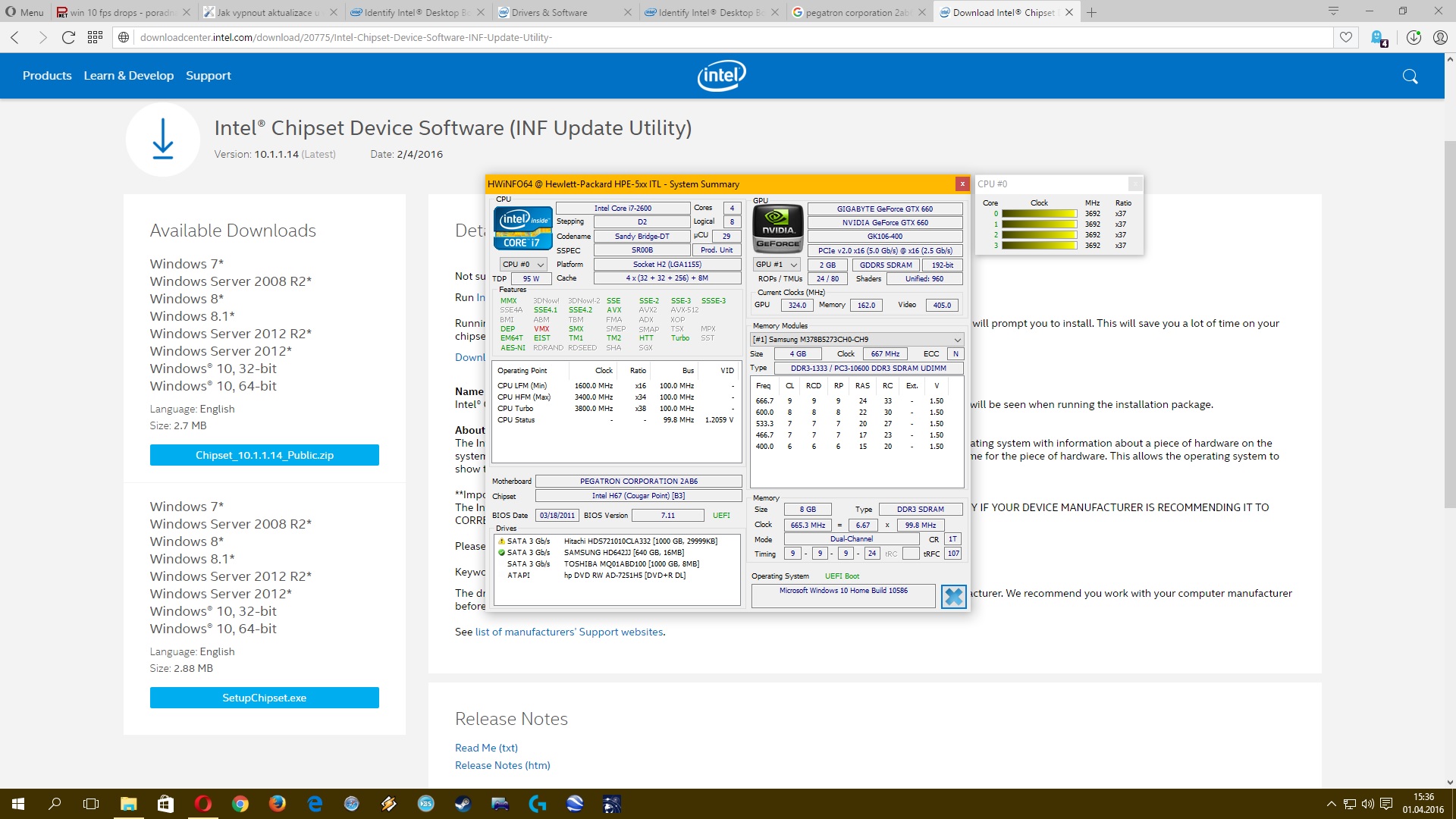Open the Speed Dial grid icon
Image resolution: width=1456 pixels, height=819 pixels.
[x=95, y=37]
